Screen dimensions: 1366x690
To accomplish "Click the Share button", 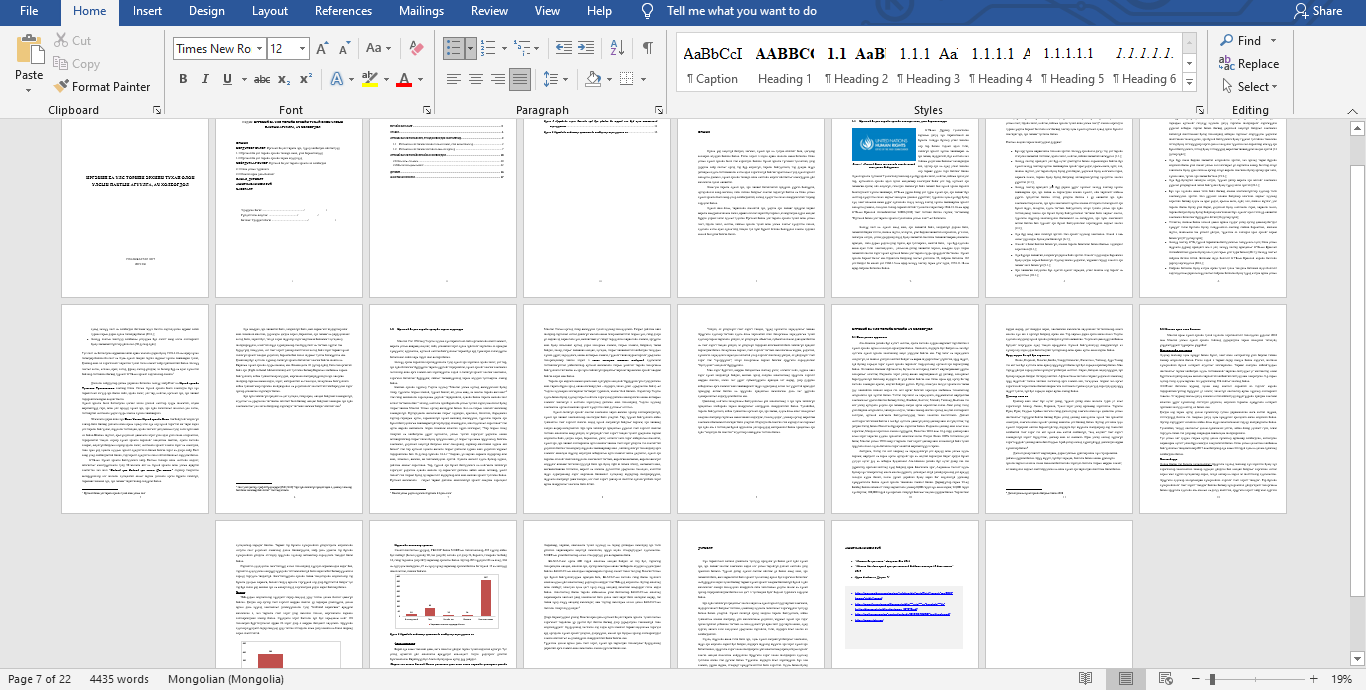I will 1318,11.
